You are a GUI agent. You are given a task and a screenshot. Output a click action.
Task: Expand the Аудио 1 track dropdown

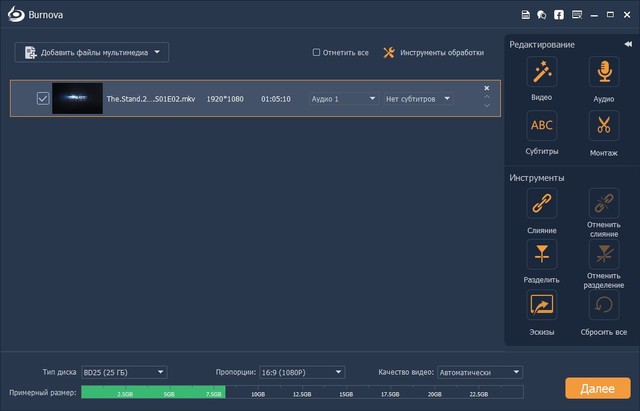(x=343, y=99)
